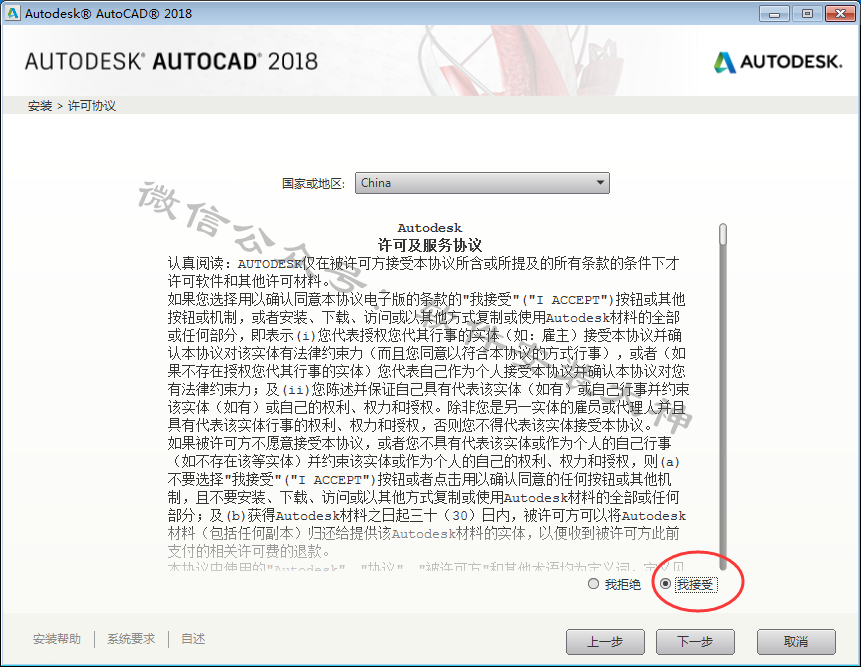Select the 我接受 (I Accept) radio button
The width and height of the screenshot is (861, 667).
point(666,584)
